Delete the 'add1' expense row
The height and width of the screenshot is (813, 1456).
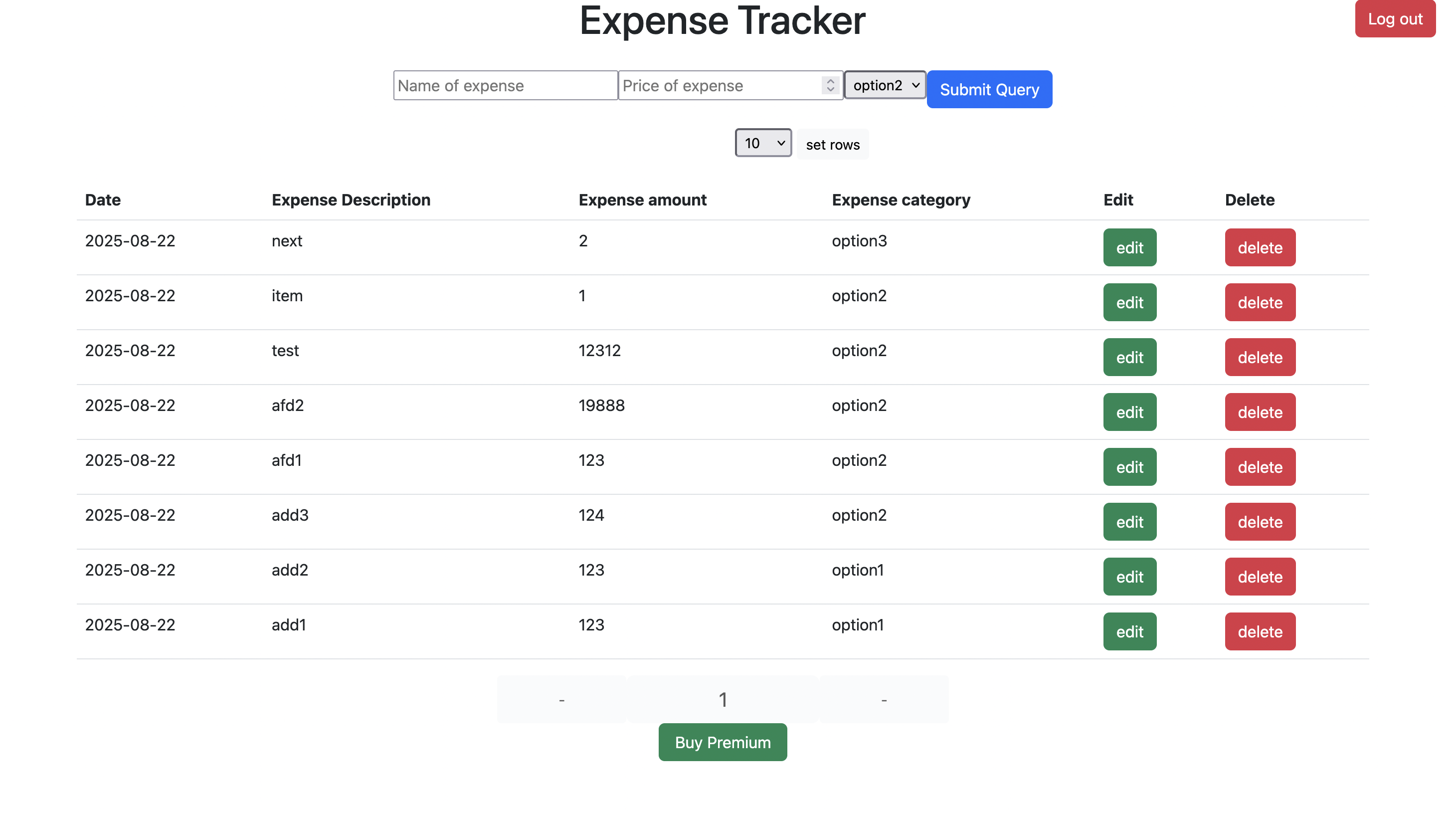[1260, 631]
